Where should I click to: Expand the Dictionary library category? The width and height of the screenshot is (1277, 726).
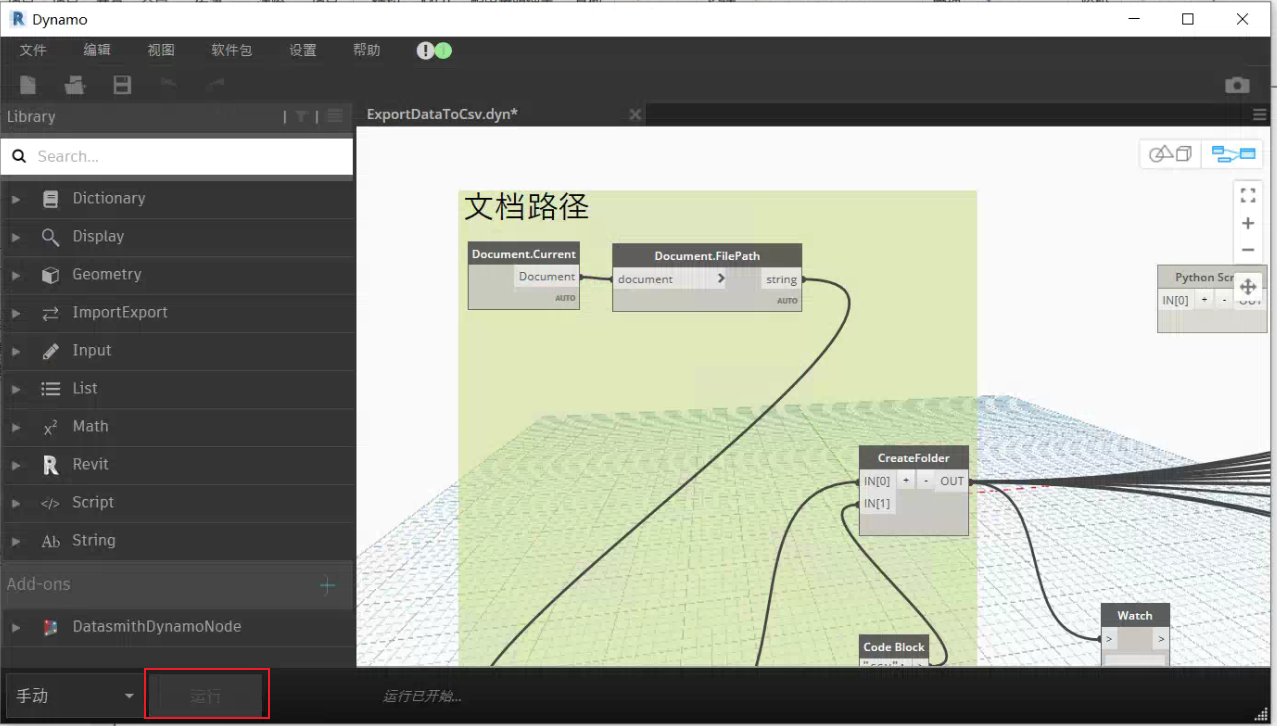(16, 199)
